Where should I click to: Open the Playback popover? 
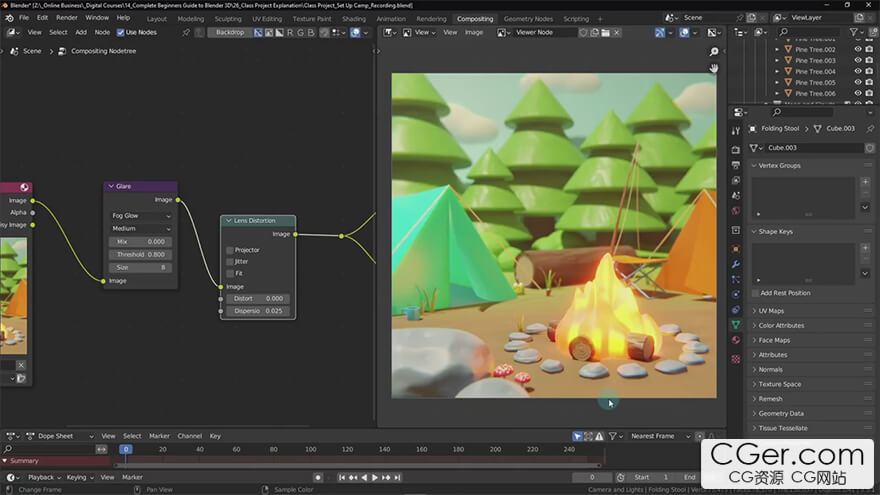[44, 478]
